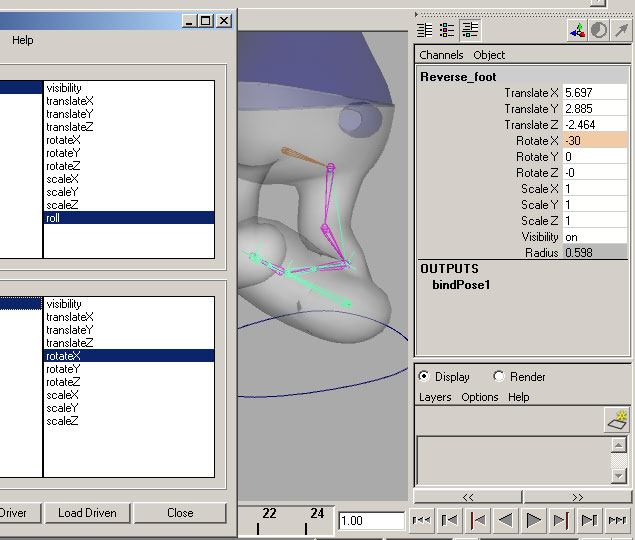Click the current frame field showing 1.00
This screenshot has width=635, height=540.
pos(368,520)
